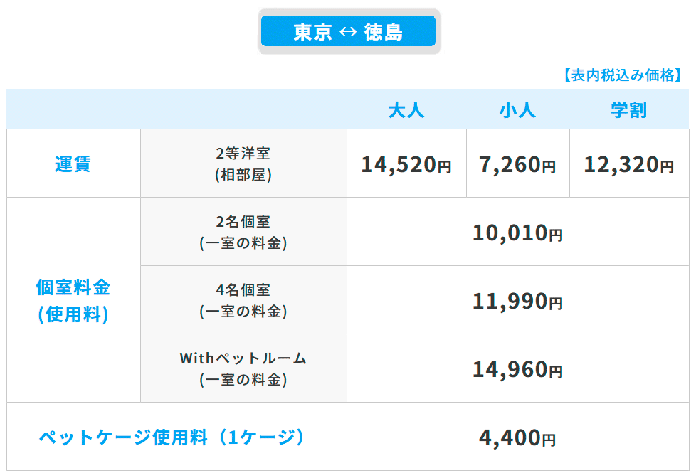Viewport: 700px width, 476px height.
Task: Click the 運賃 row label
Action: (x=73, y=164)
